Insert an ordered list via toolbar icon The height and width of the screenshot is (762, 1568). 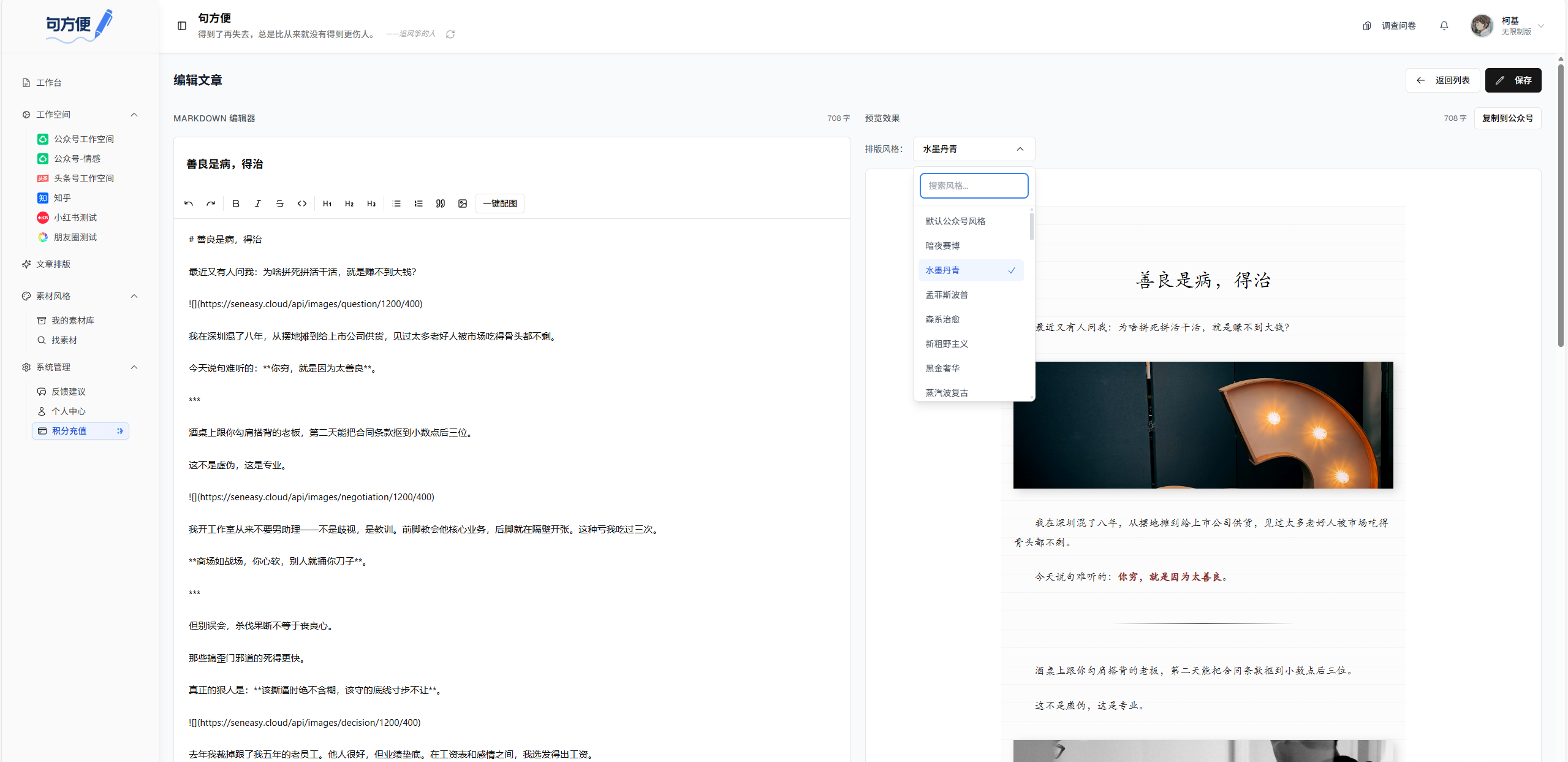419,203
